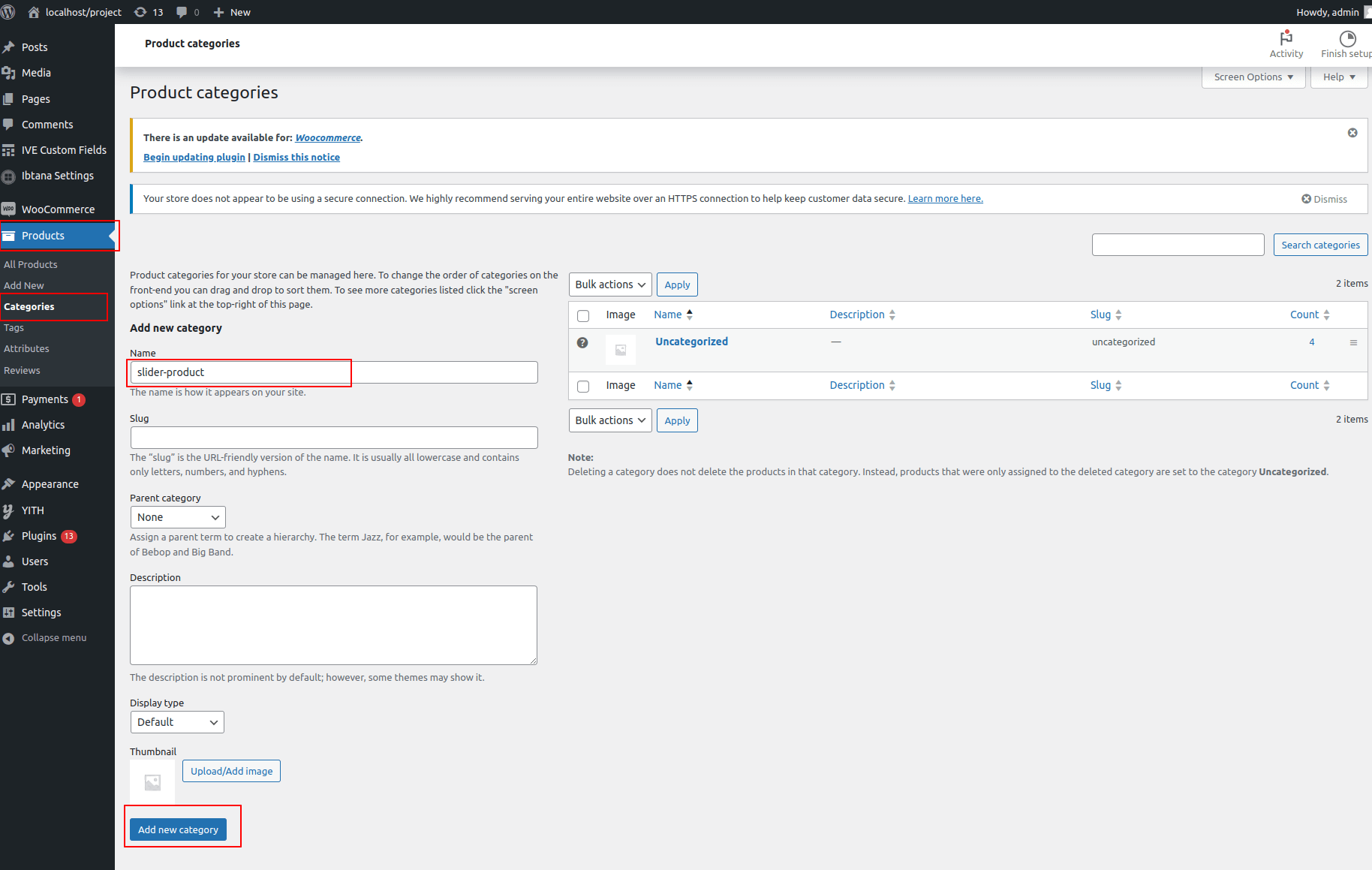Viewport: 1372px width, 870px height.
Task: Open the Parent category dropdown
Action: 178,517
